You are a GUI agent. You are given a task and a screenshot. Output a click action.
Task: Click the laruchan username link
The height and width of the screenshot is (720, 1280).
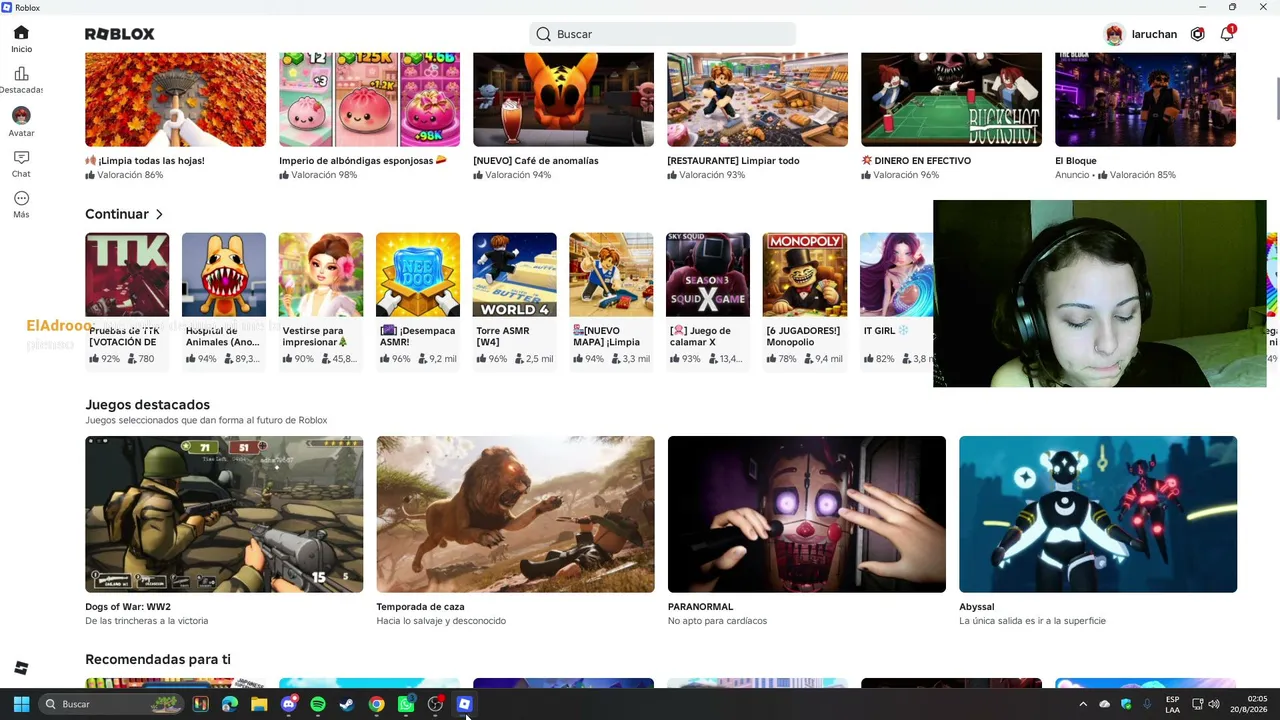coord(1154,34)
